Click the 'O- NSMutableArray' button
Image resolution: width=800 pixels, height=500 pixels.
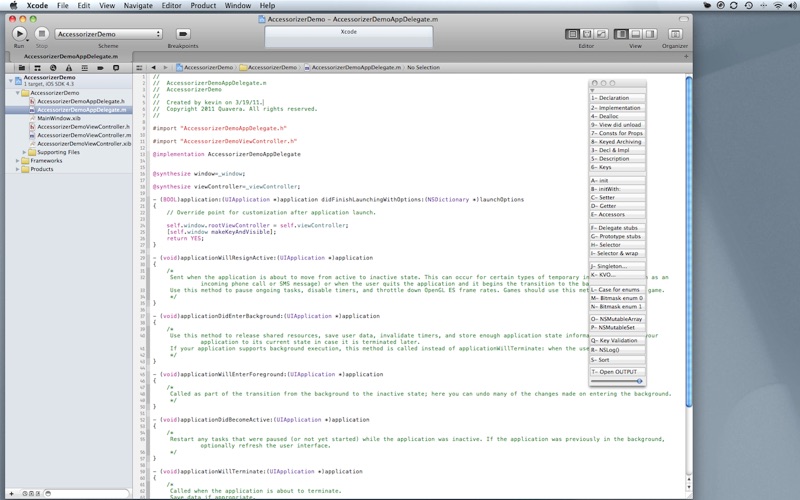coord(617,319)
